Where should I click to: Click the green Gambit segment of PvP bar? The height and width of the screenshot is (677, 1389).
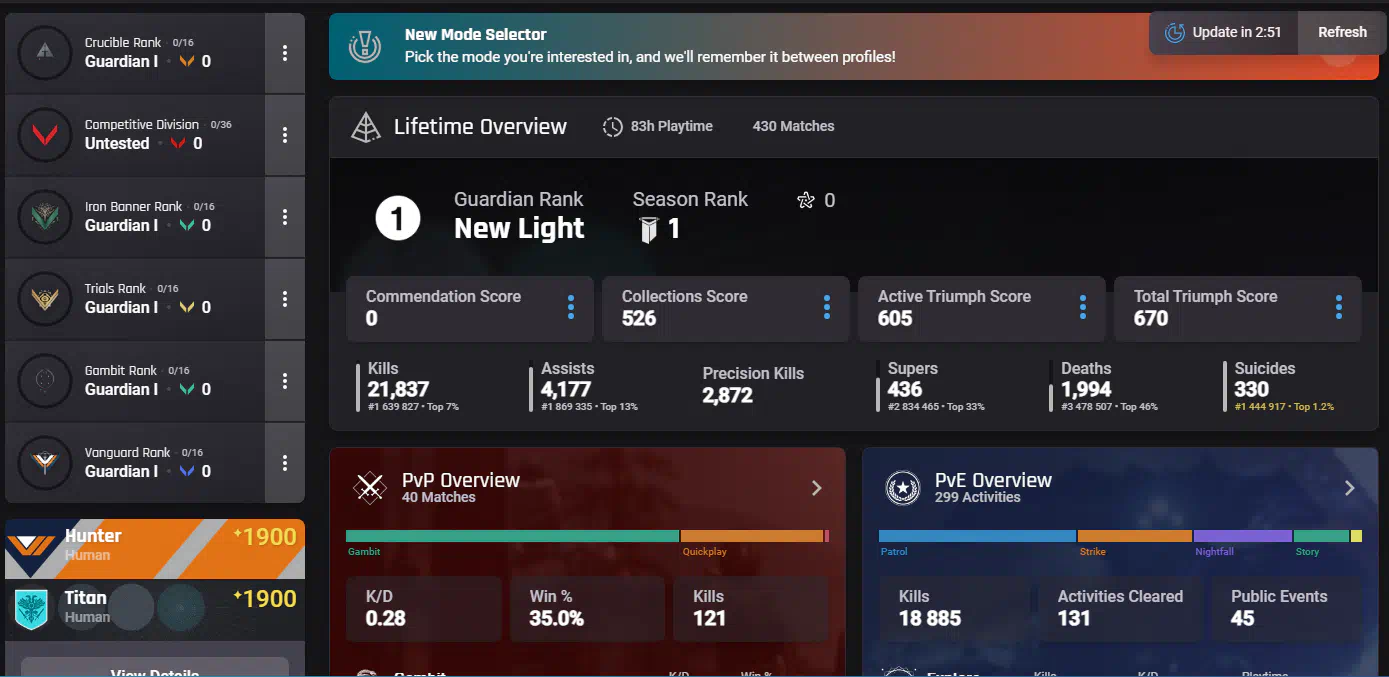pos(512,536)
